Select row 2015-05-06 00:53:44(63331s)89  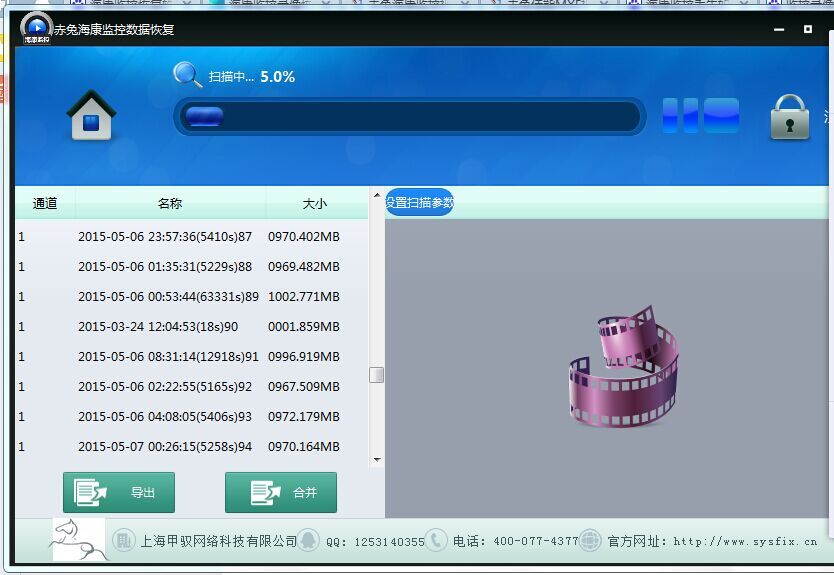[x=191, y=297]
